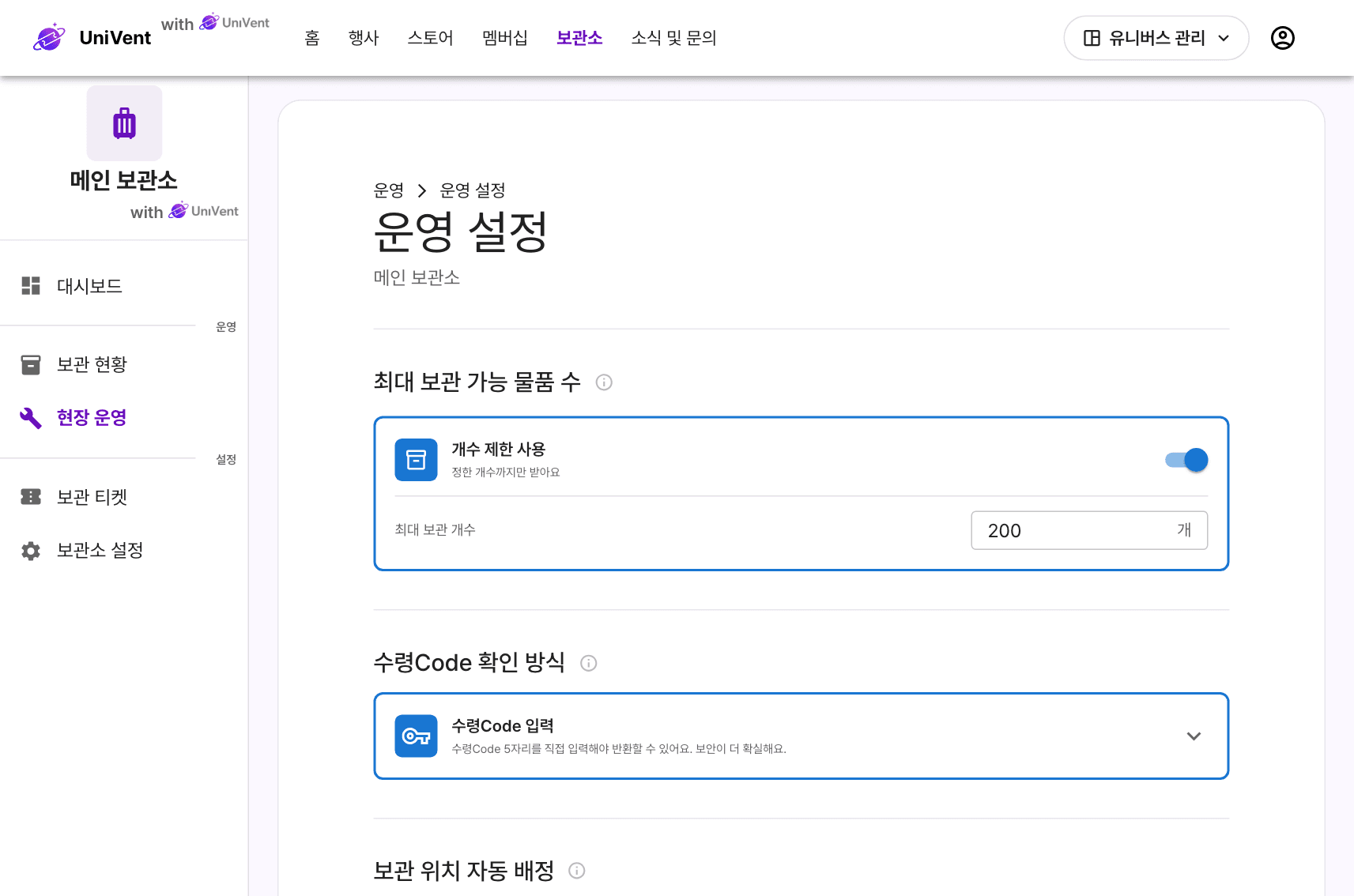Viewport: 1354px width, 896px height.
Task: Click info icon next to 보관 위치 자동 배정
Action: tap(577, 871)
